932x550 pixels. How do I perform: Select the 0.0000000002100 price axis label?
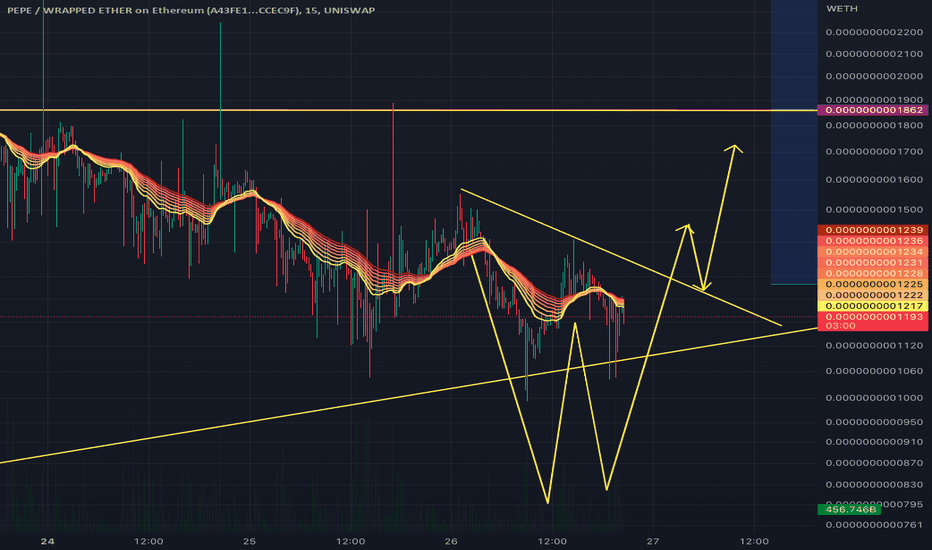pyautogui.click(x=874, y=54)
